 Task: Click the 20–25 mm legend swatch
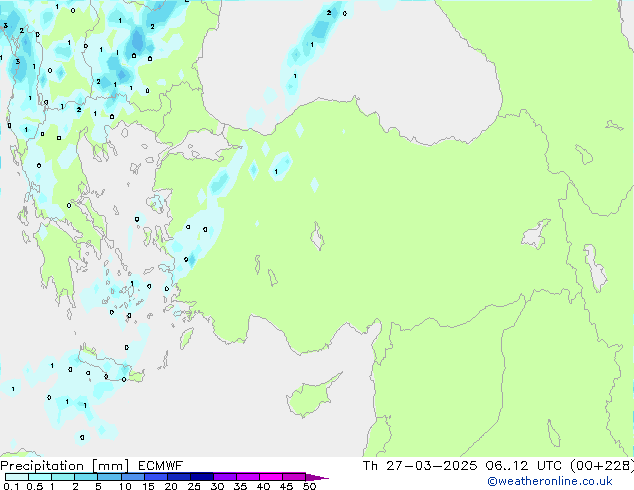[x=178, y=477]
